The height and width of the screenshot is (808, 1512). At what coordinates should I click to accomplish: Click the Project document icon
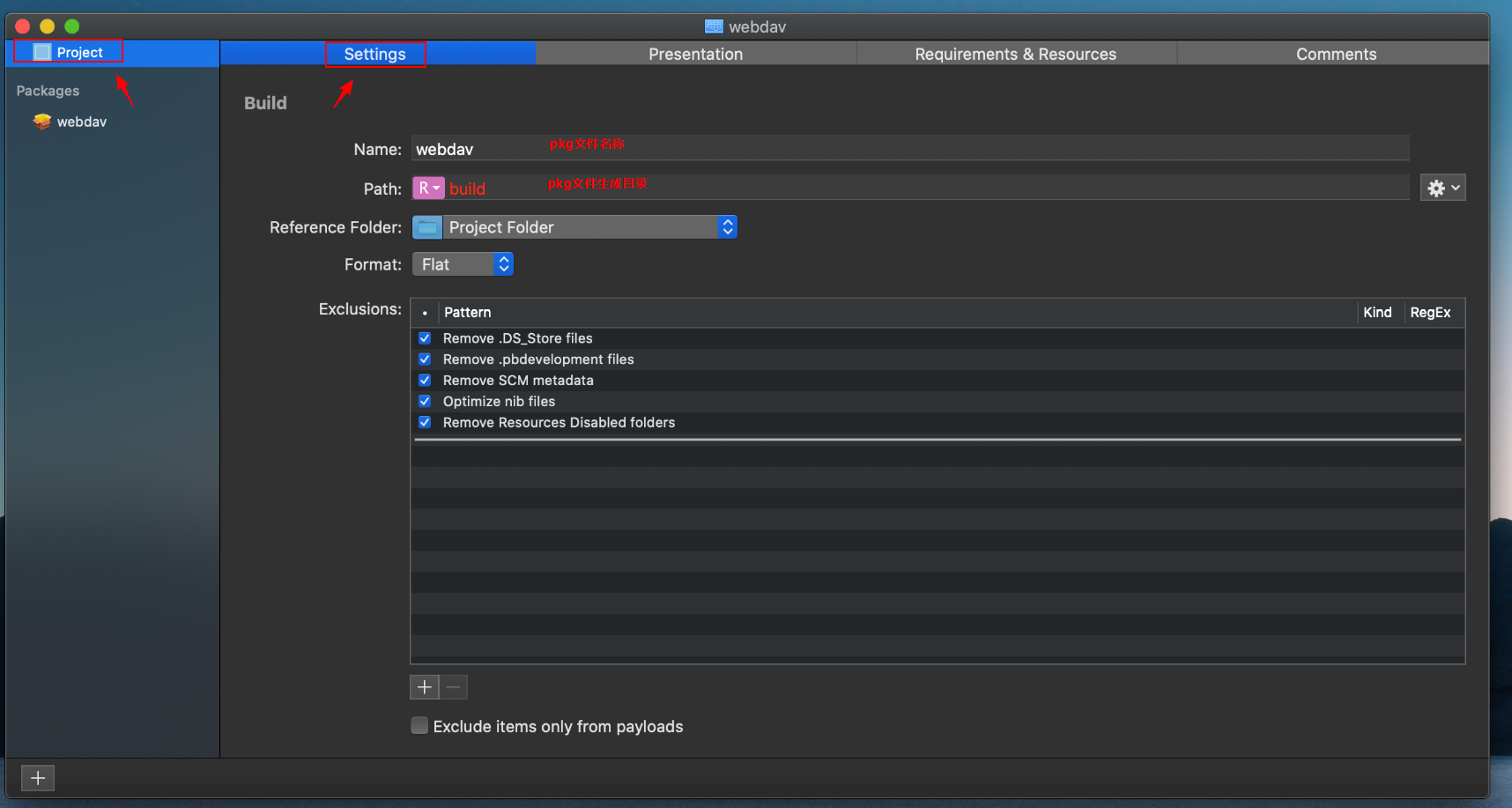click(42, 52)
